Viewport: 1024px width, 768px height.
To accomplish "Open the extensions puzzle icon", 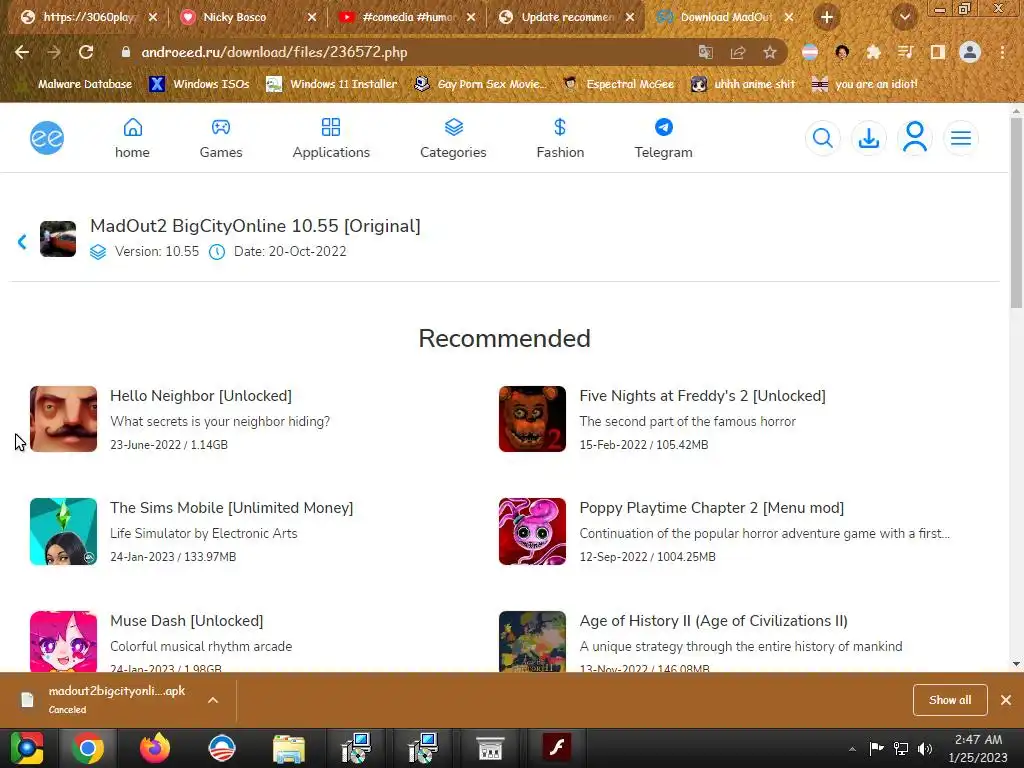I will click(x=873, y=52).
